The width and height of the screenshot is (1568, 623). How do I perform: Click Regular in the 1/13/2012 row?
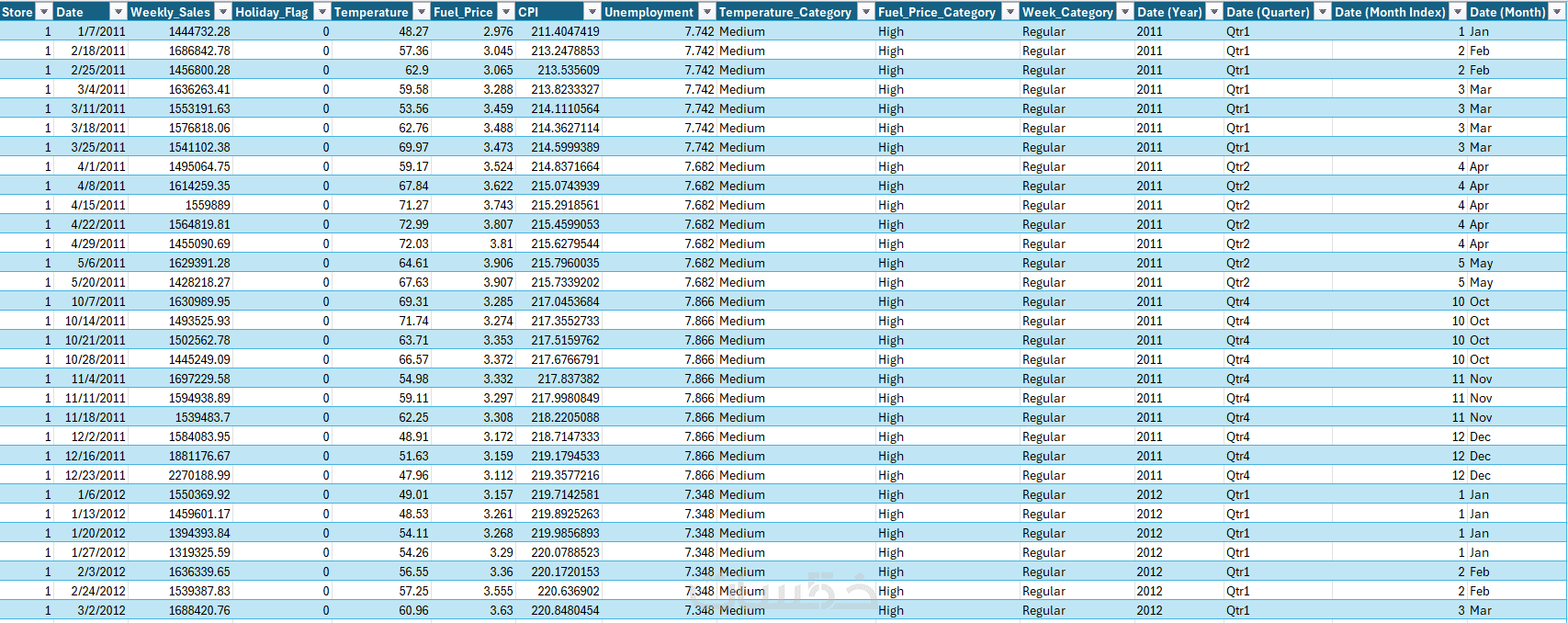point(1044,514)
